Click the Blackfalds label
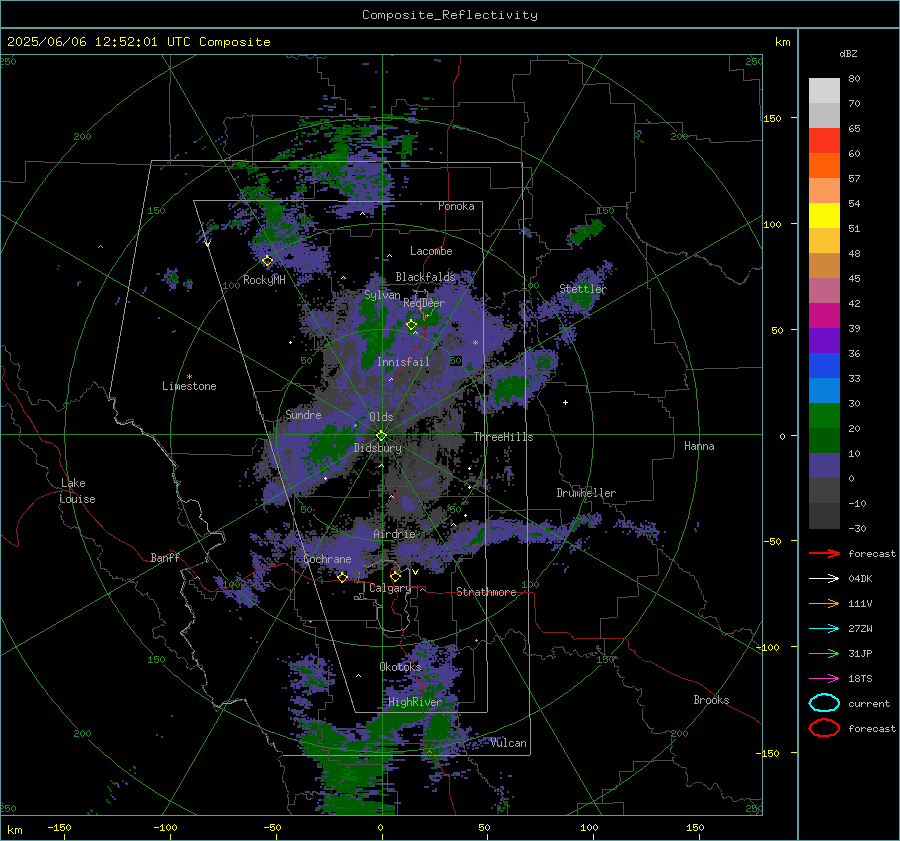Screen dimensions: 900x841 425,277
